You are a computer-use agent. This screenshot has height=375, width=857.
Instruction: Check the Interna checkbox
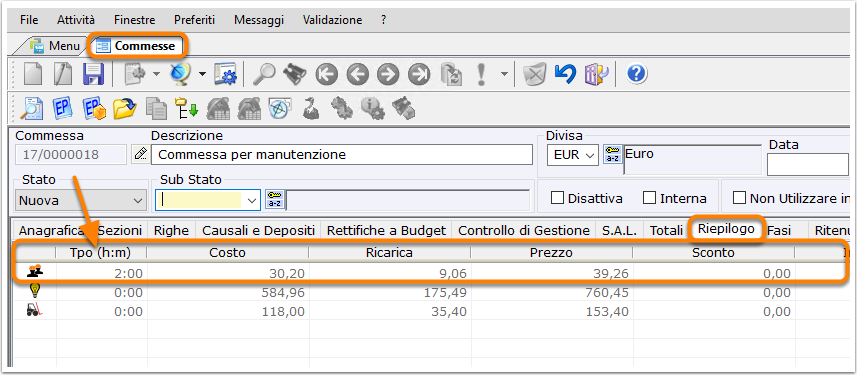pyautogui.click(x=649, y=198)
